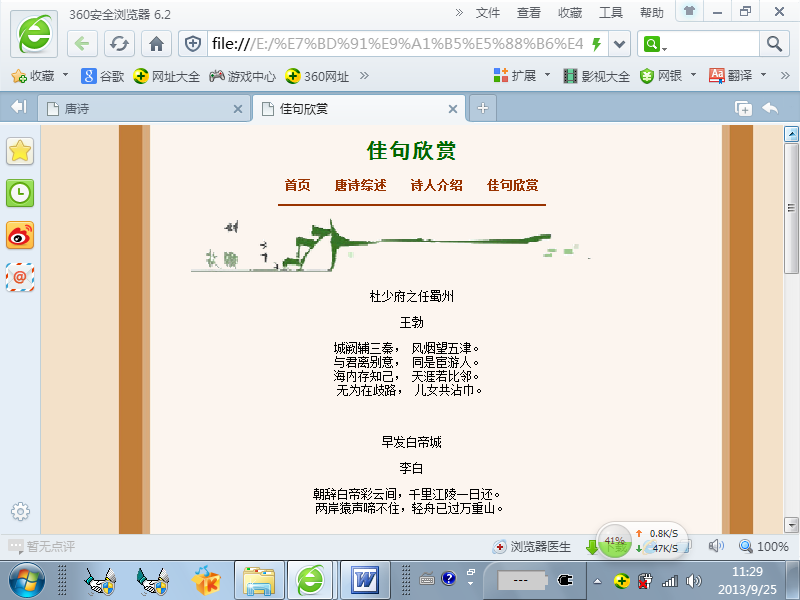Open the star favorites sidebar icon
The height and width of the screenshot is (600, 800).
pos(20,151)
